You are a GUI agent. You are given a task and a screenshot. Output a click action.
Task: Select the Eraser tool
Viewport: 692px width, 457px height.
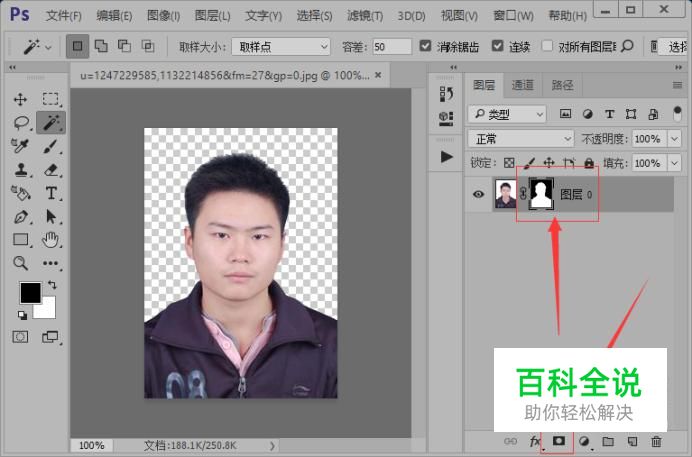coord(51,170)
